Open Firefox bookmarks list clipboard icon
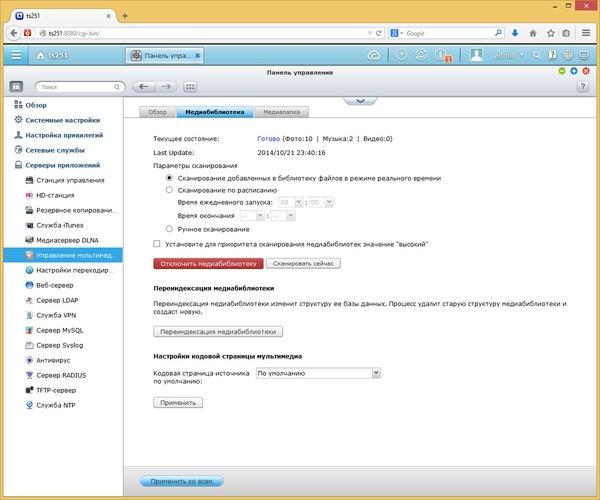 click(x=566, y=33)
